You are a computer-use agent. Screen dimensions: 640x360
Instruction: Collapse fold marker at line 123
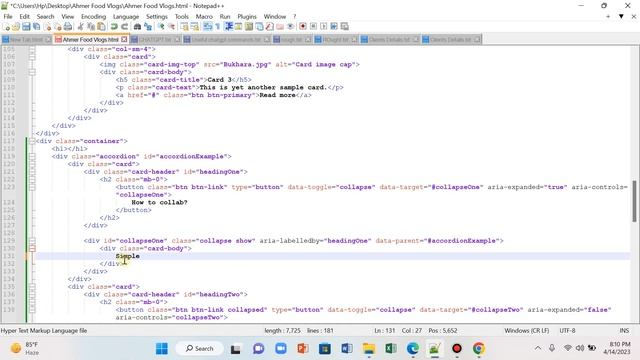pyautogui.click(x=32, y=187)
